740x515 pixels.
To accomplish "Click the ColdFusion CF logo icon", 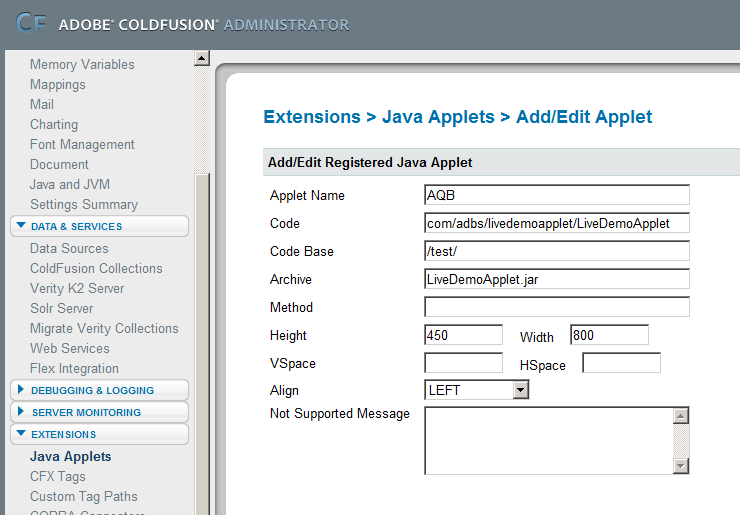I will pyautogui.click(x=31, y=23).
